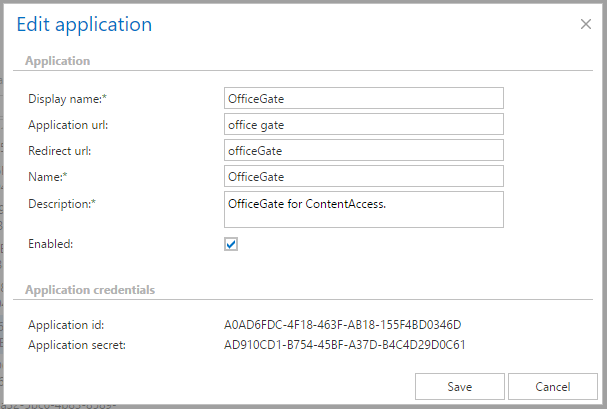Click the 'Enabled:' label
This screenshot has height=409, width=607.
[x=51, y=243]
